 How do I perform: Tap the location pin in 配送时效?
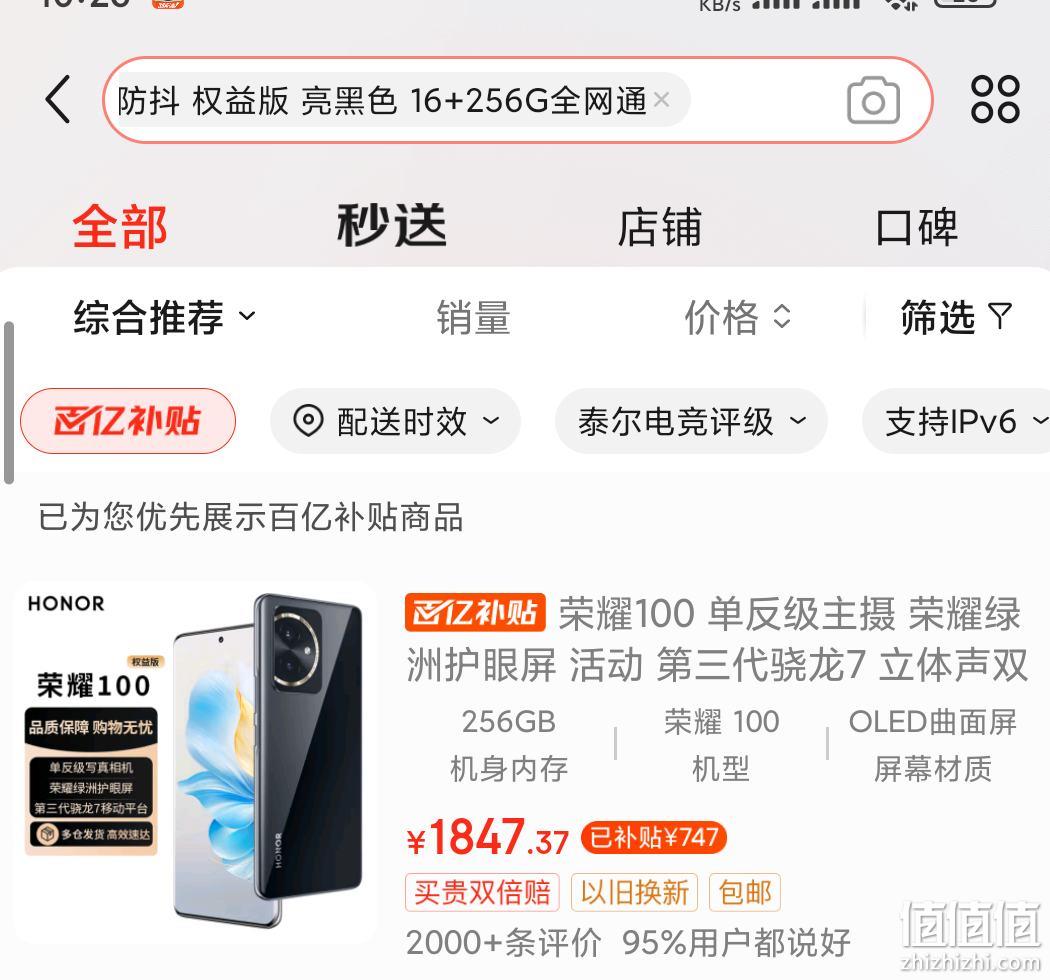(308, 421)
